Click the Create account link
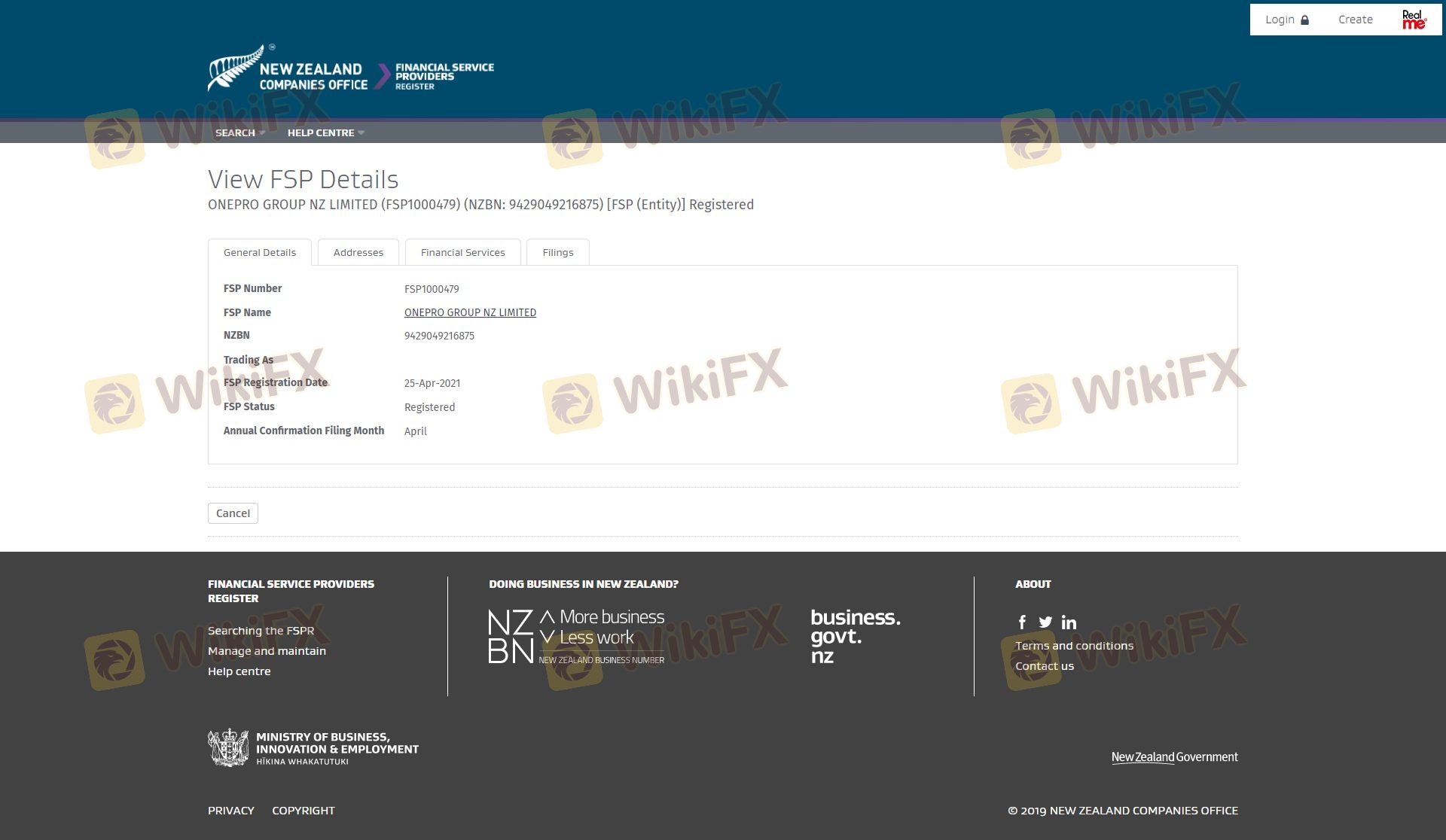The image size is (1446, 840). coord(1355,20)
